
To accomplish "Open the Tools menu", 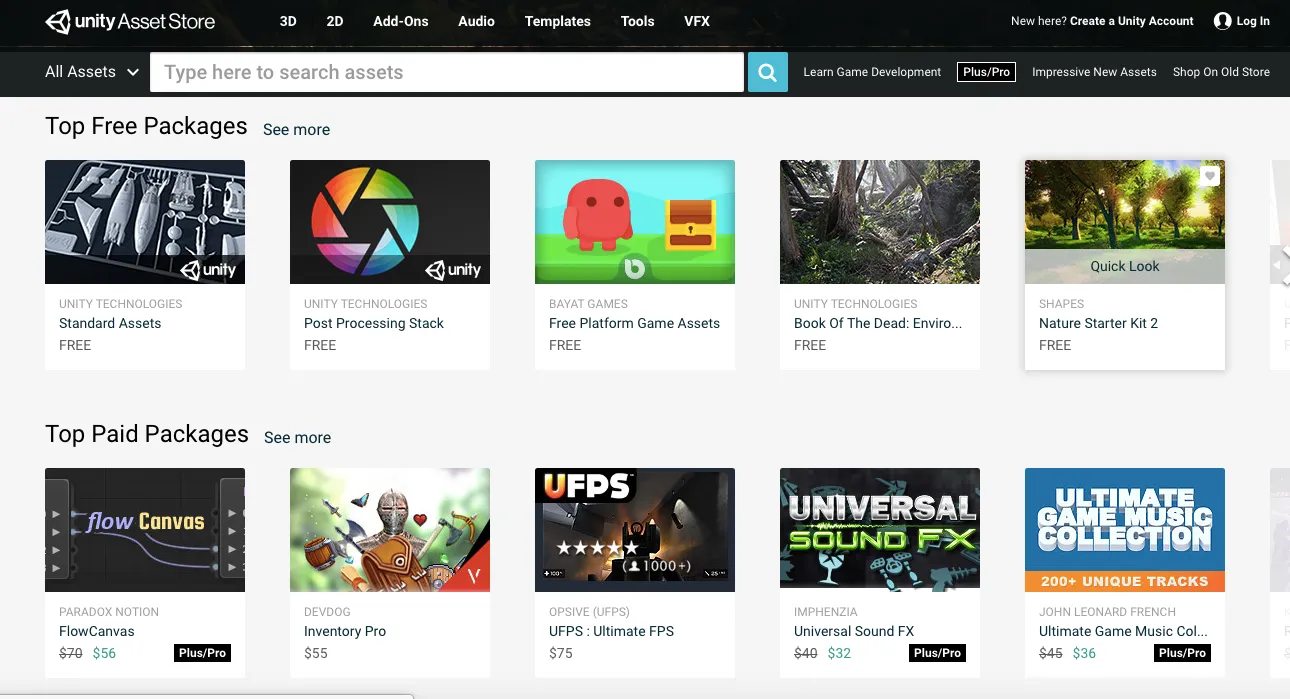I will pos(638,21).
